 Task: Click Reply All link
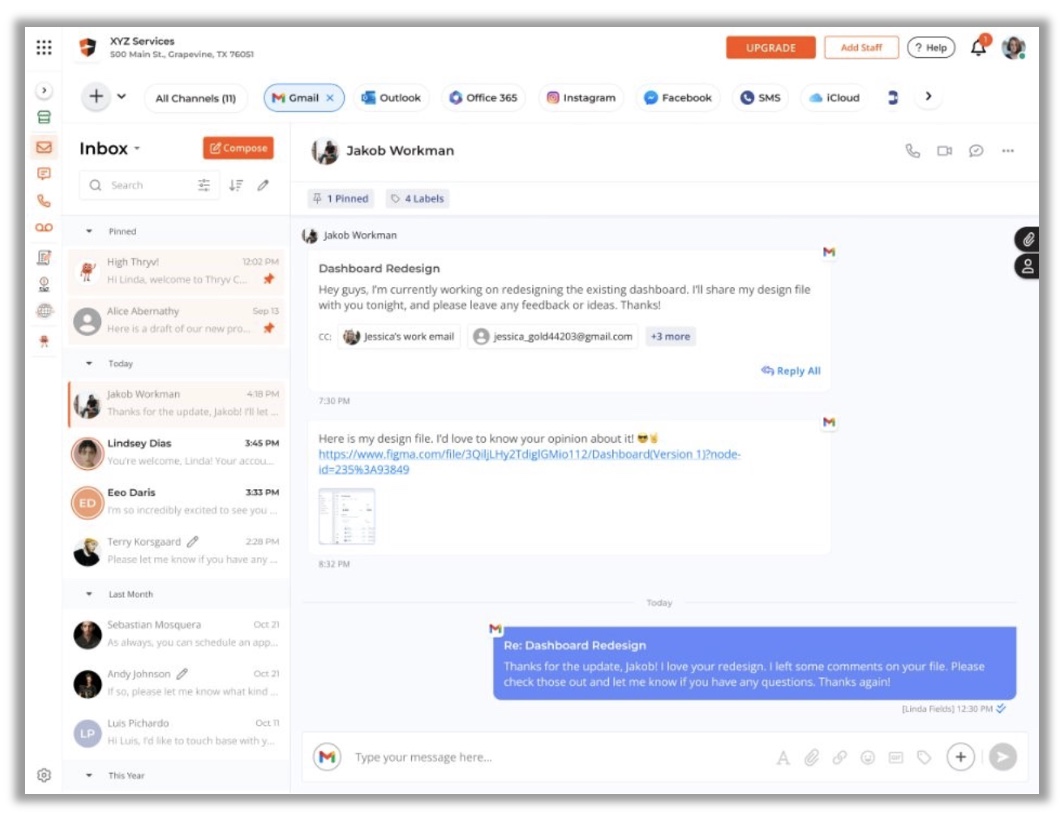pos(791,371)
